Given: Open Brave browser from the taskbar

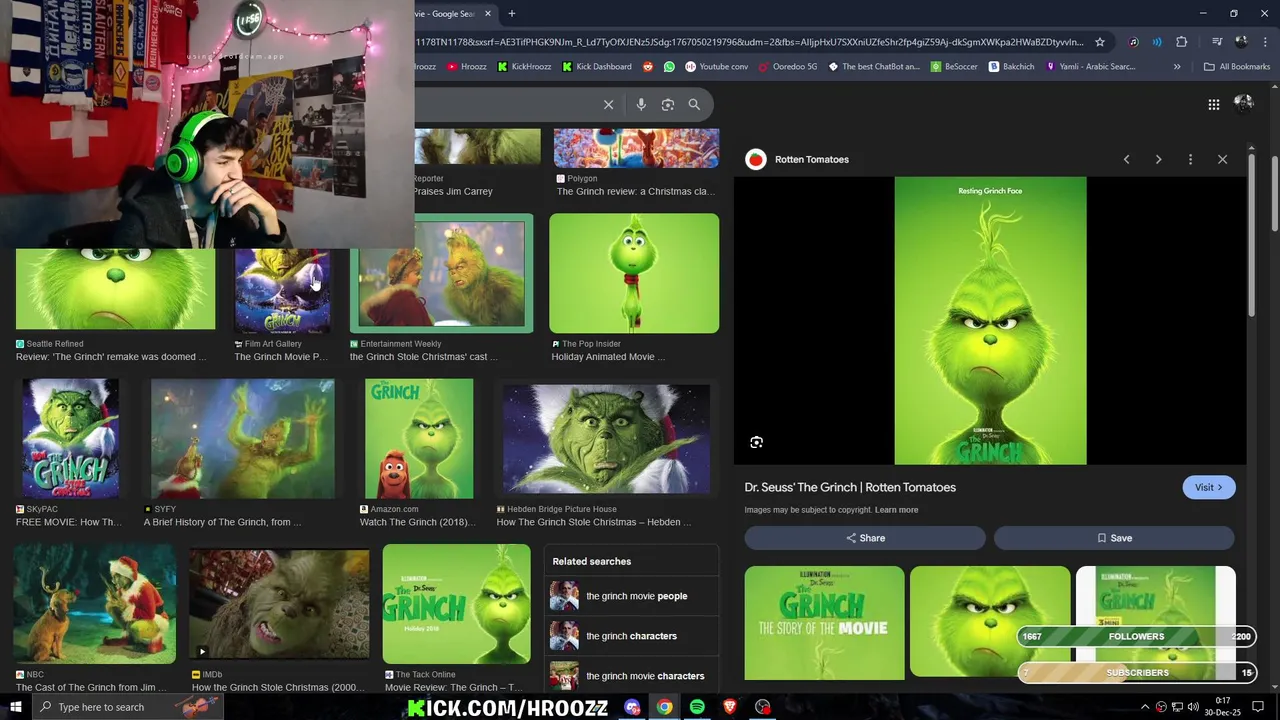Looking at the screenshot, I should coord(730,707).
